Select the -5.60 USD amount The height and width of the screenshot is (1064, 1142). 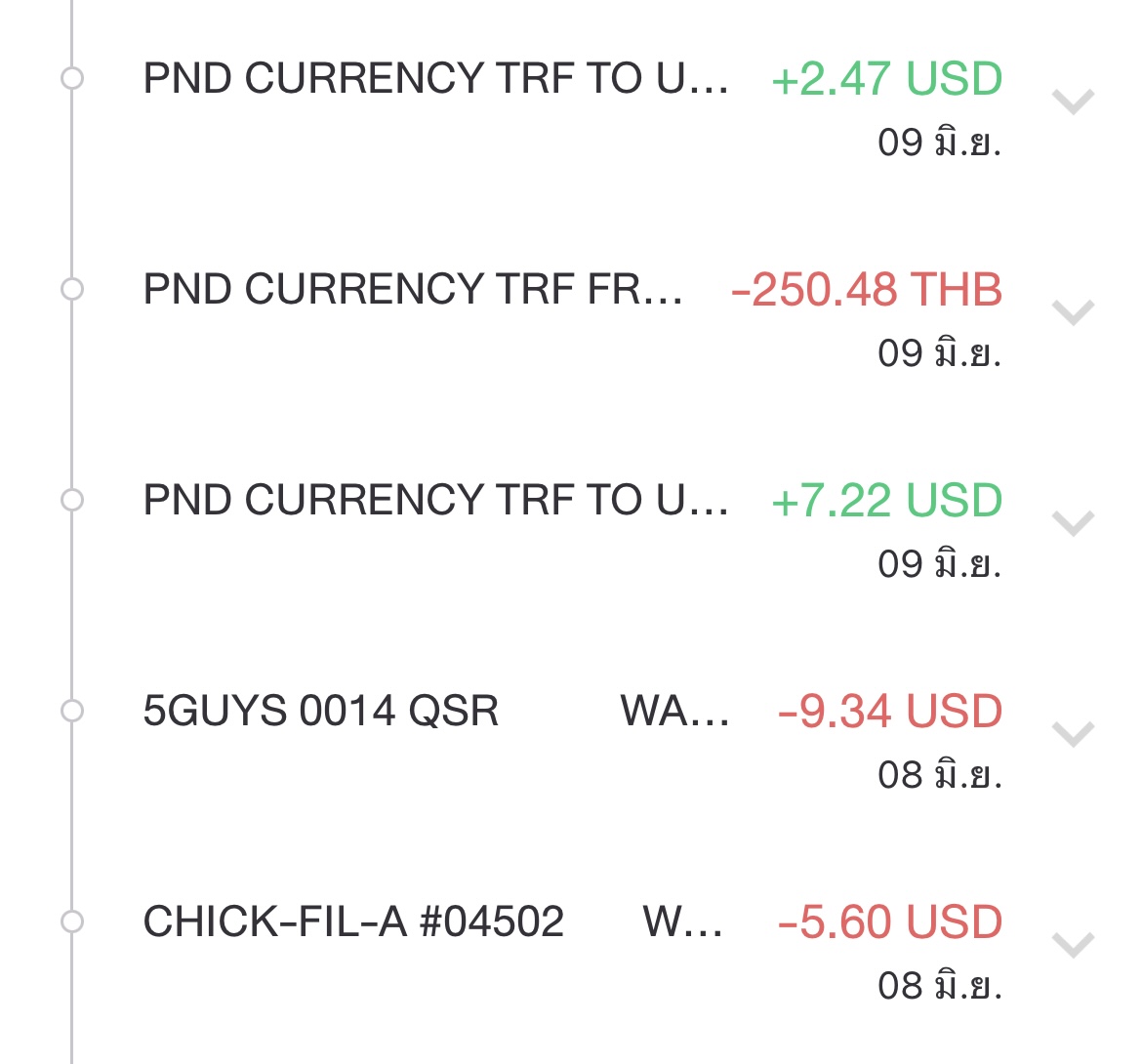890,922
